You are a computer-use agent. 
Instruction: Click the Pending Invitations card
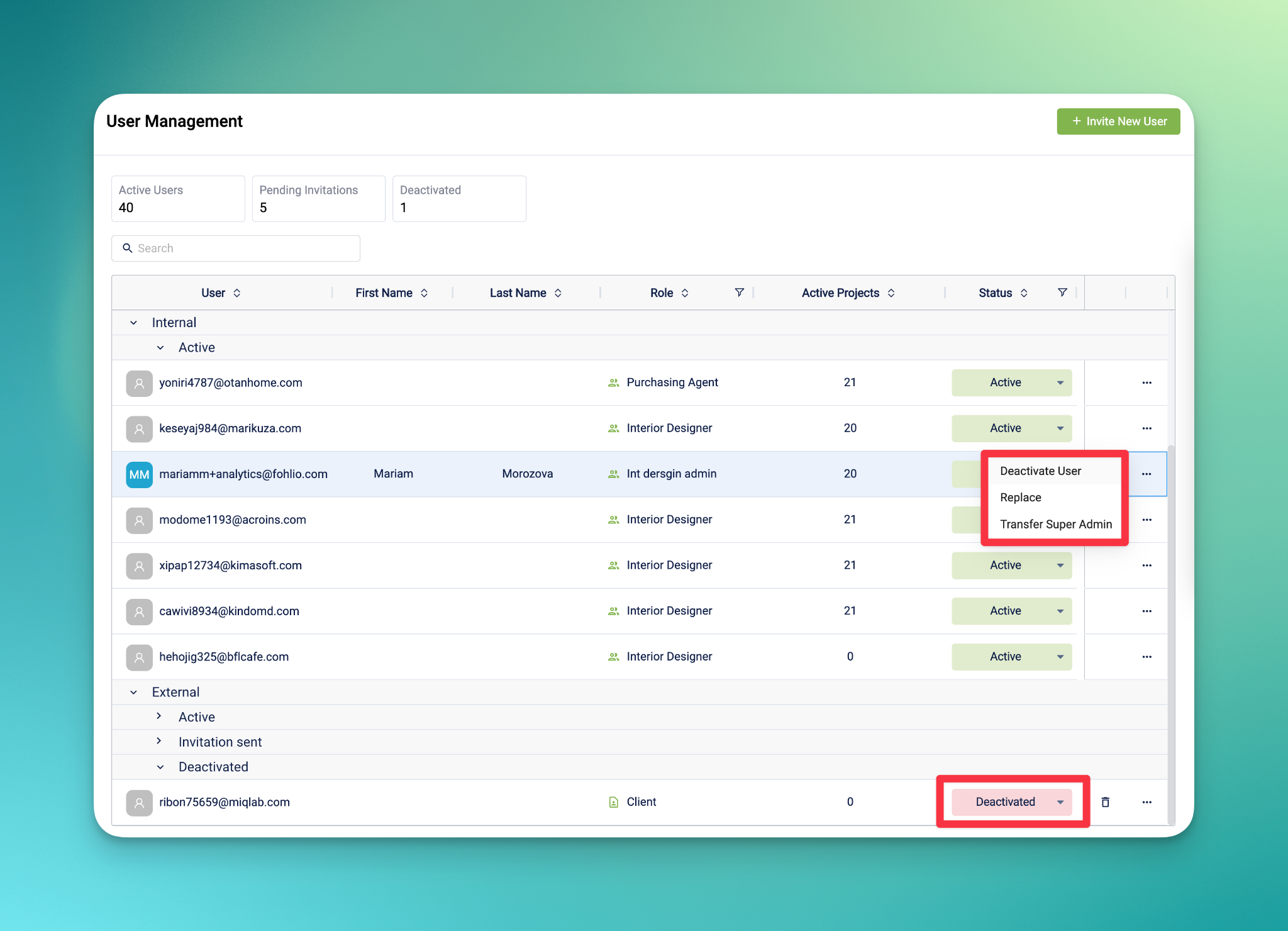pos(319,199)
